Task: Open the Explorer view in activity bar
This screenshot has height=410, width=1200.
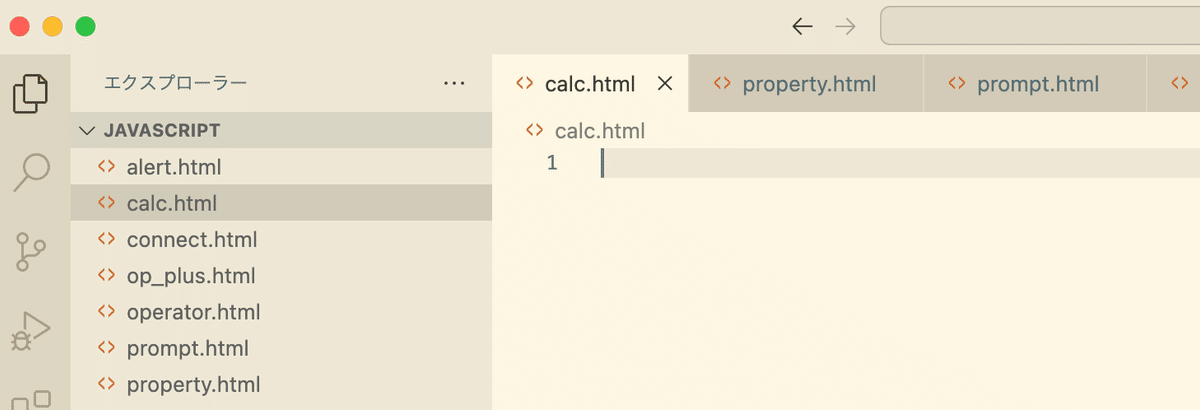Action: [31, 93]
